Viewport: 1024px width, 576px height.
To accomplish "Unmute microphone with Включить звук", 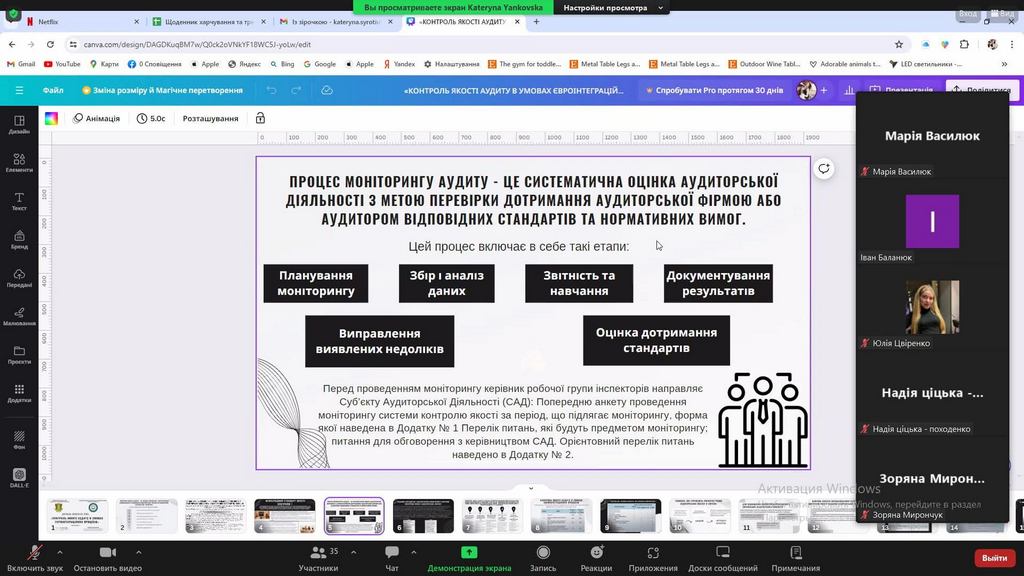I will point(35,558).
